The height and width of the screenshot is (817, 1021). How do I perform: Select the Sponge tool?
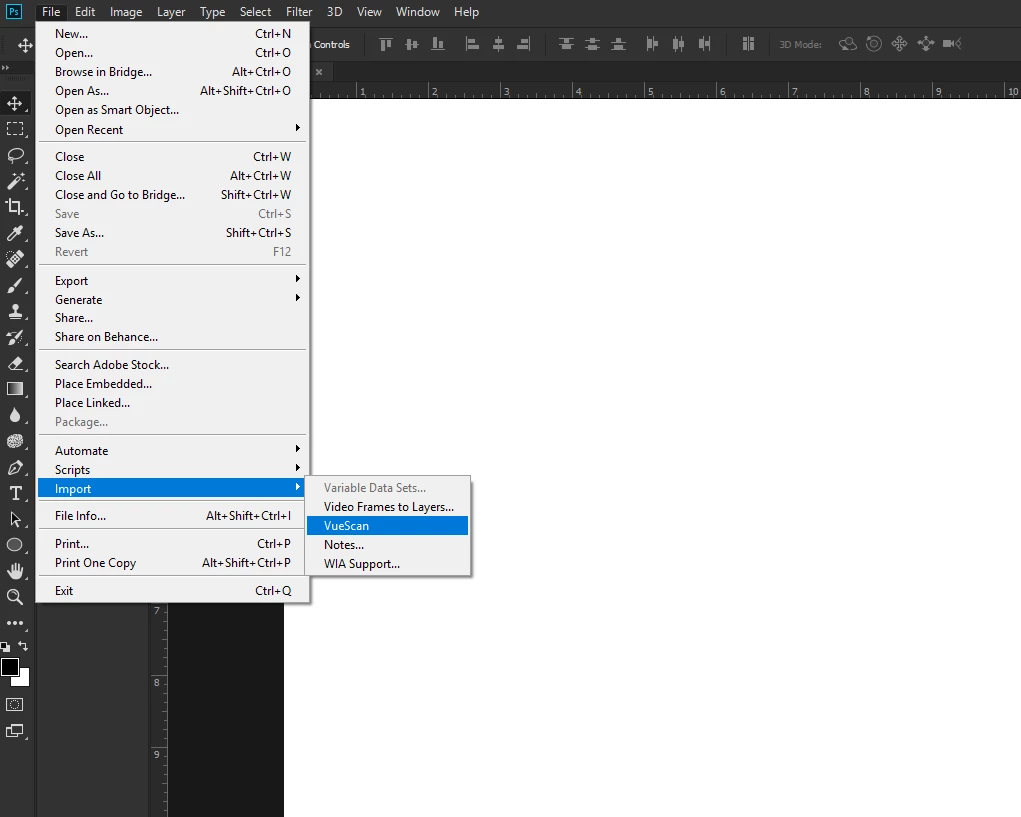coord(14,441)
